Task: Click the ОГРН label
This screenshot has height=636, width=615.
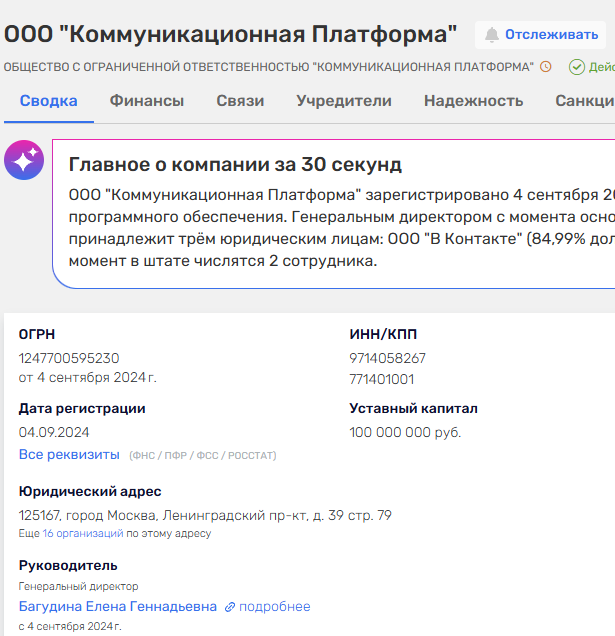Action: pyautogui.click(x=37, y=334)
